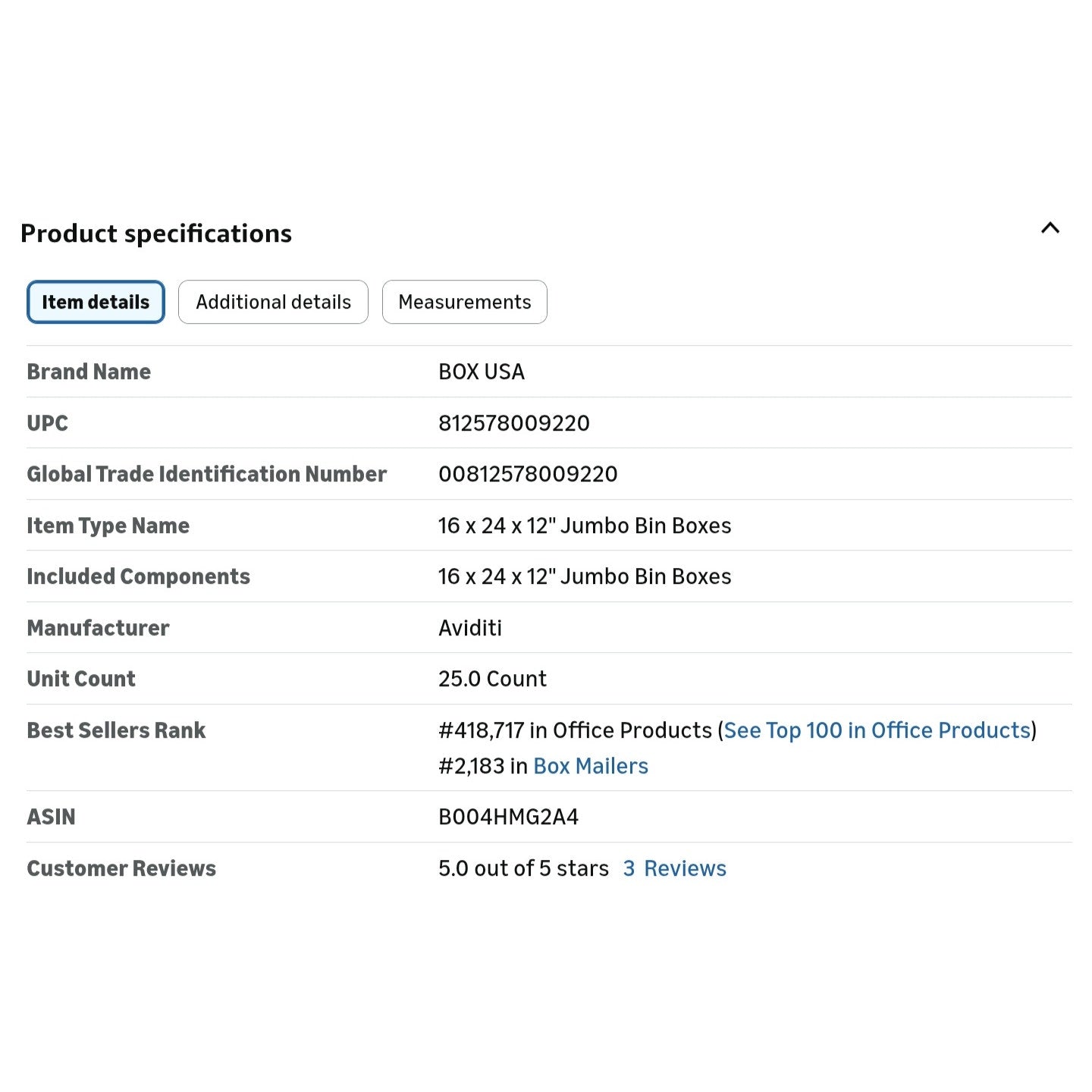The image size is (1092, 1092).
Task: Open the 3 Reviews link
Action: click(674, 868)
